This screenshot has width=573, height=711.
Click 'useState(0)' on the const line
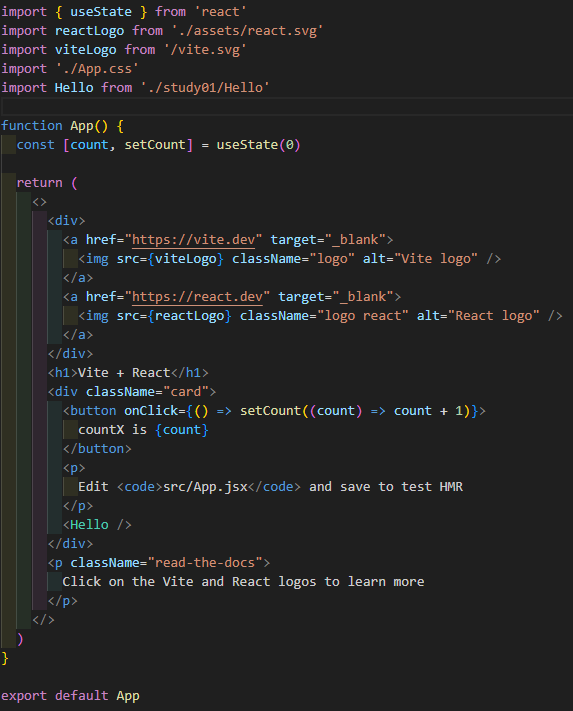click(258, 145)
